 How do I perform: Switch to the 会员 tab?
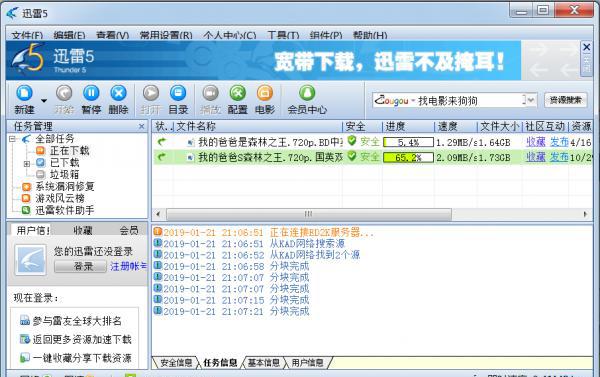(x=129, y=230)
